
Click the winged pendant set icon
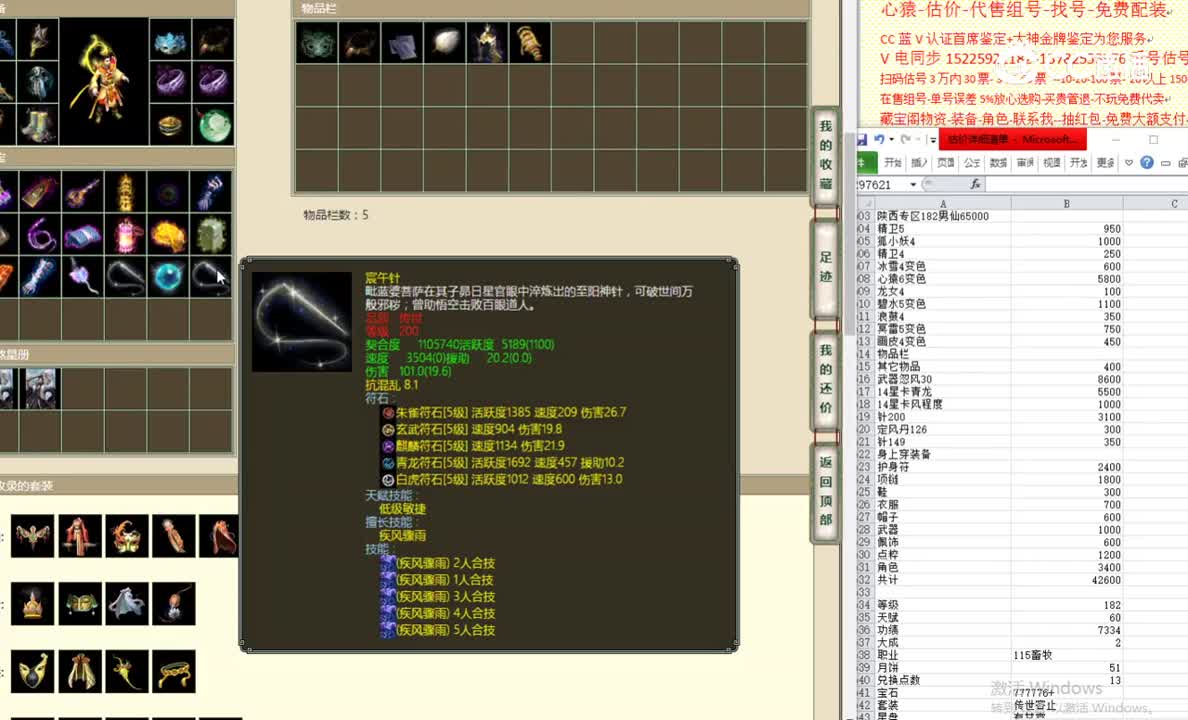pyautogui.click(x=33, y=536)
